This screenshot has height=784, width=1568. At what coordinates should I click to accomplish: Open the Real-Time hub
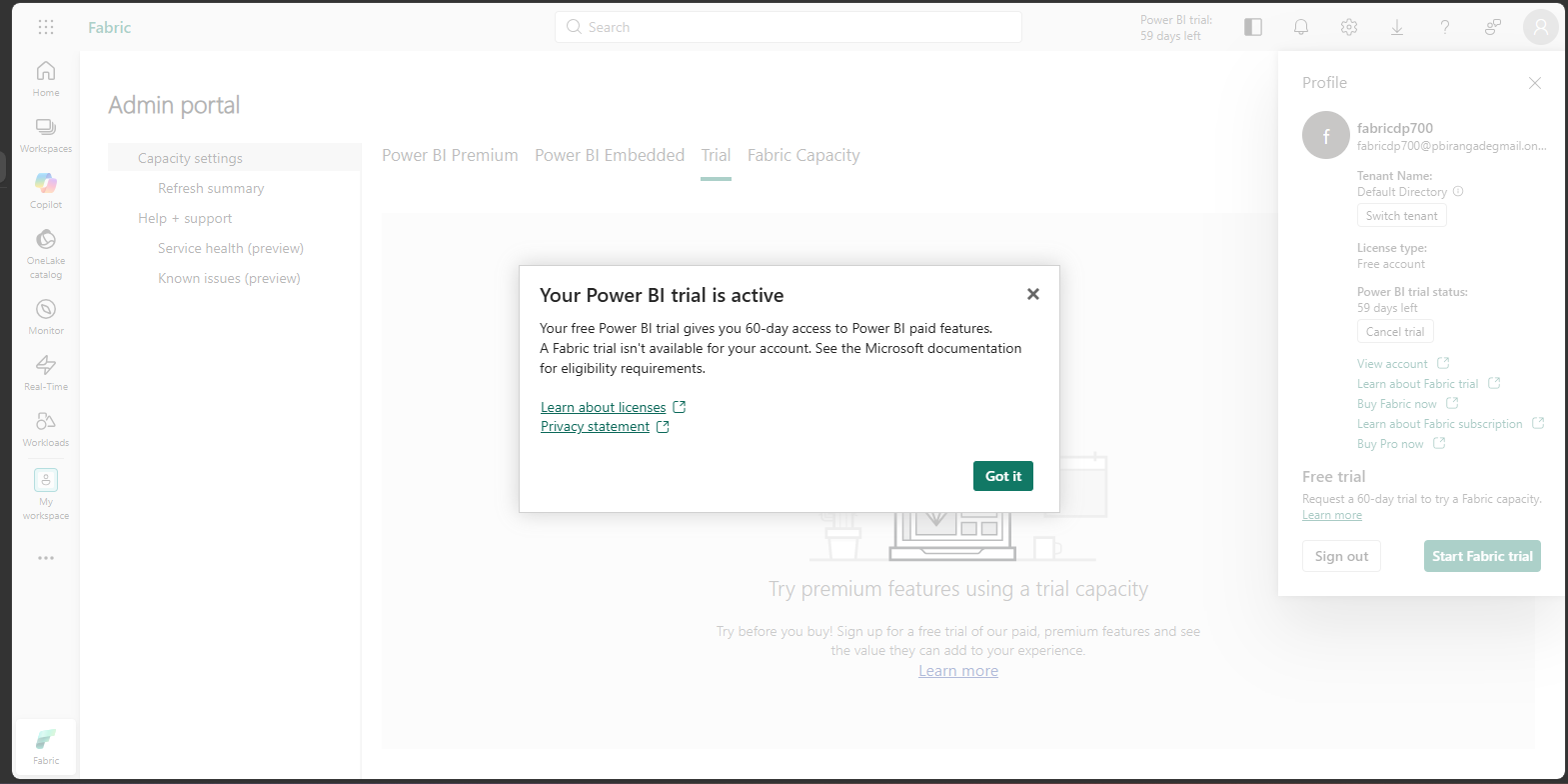pos(46,373)
